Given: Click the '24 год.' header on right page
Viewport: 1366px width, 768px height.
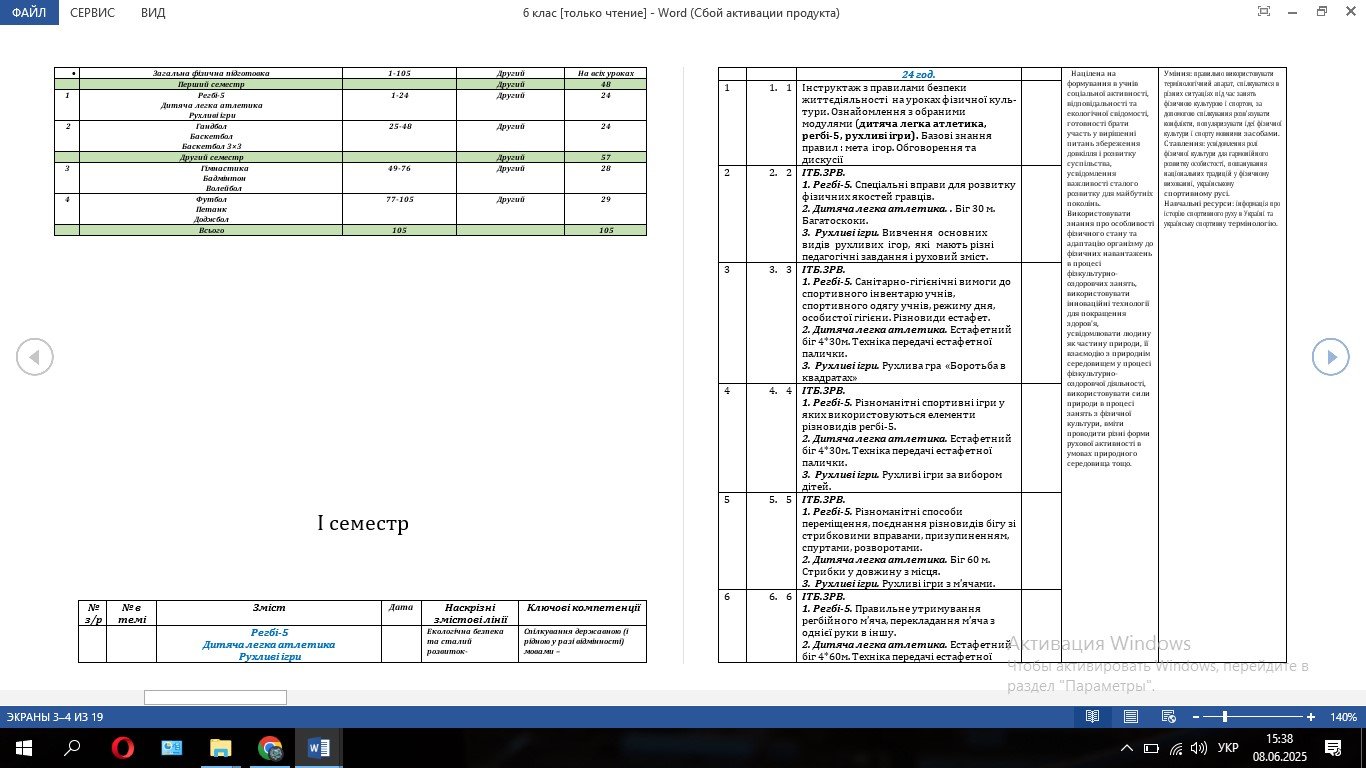Looking at the screenshot, I should tap(918, 74).
